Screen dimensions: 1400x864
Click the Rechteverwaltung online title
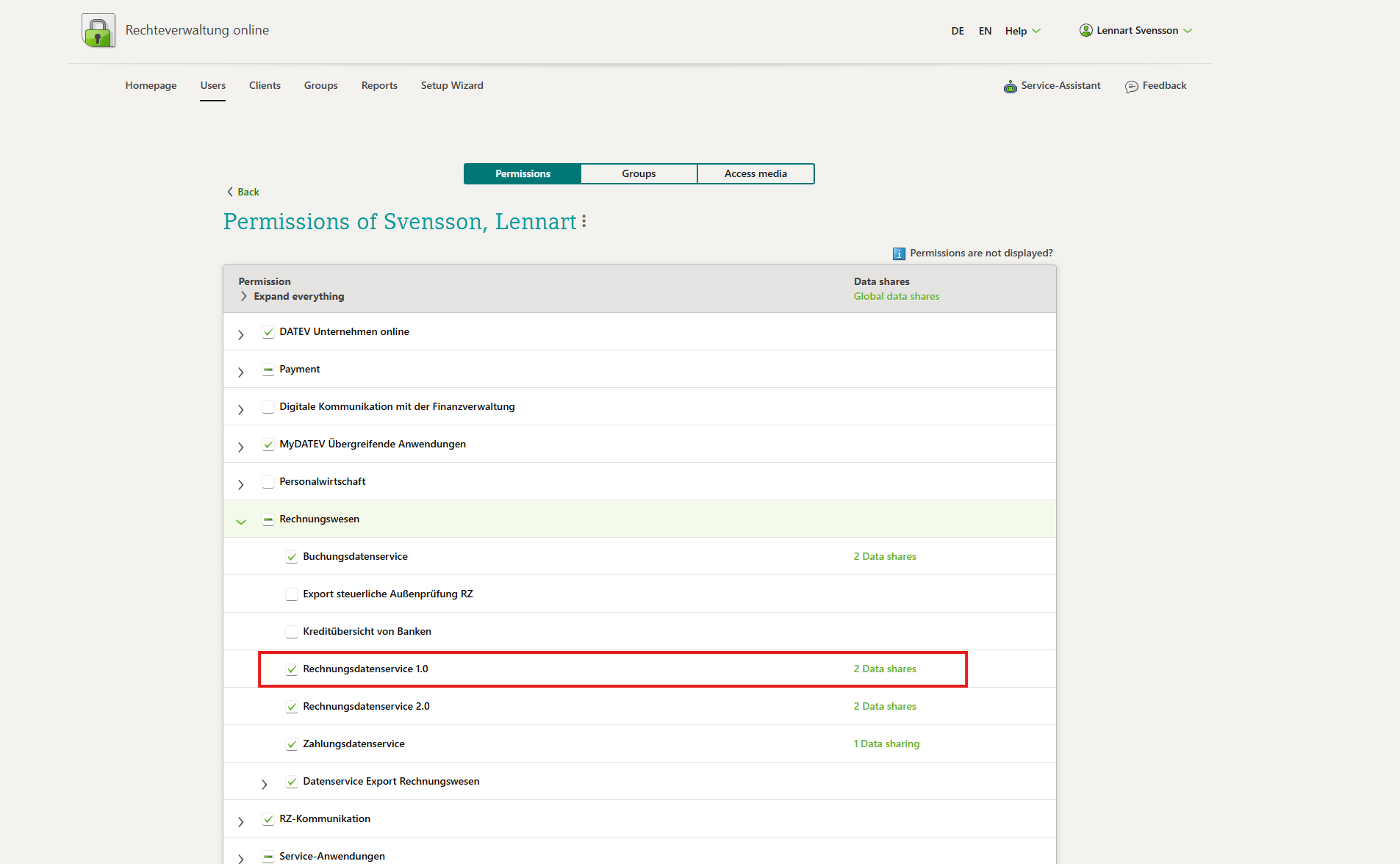[x=197, y=30]
